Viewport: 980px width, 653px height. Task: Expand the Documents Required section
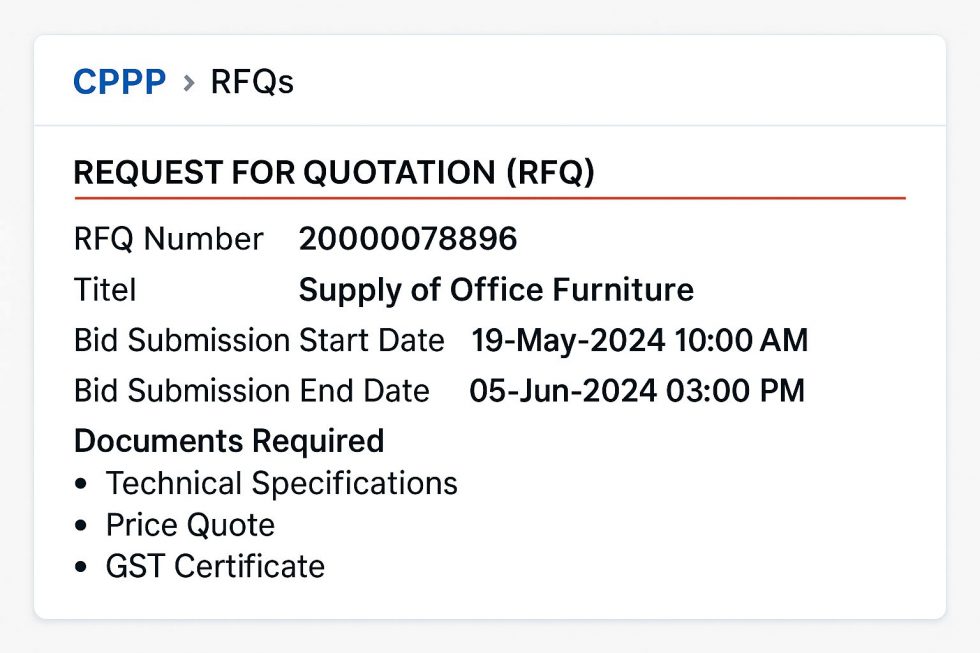tap(228, 440)
